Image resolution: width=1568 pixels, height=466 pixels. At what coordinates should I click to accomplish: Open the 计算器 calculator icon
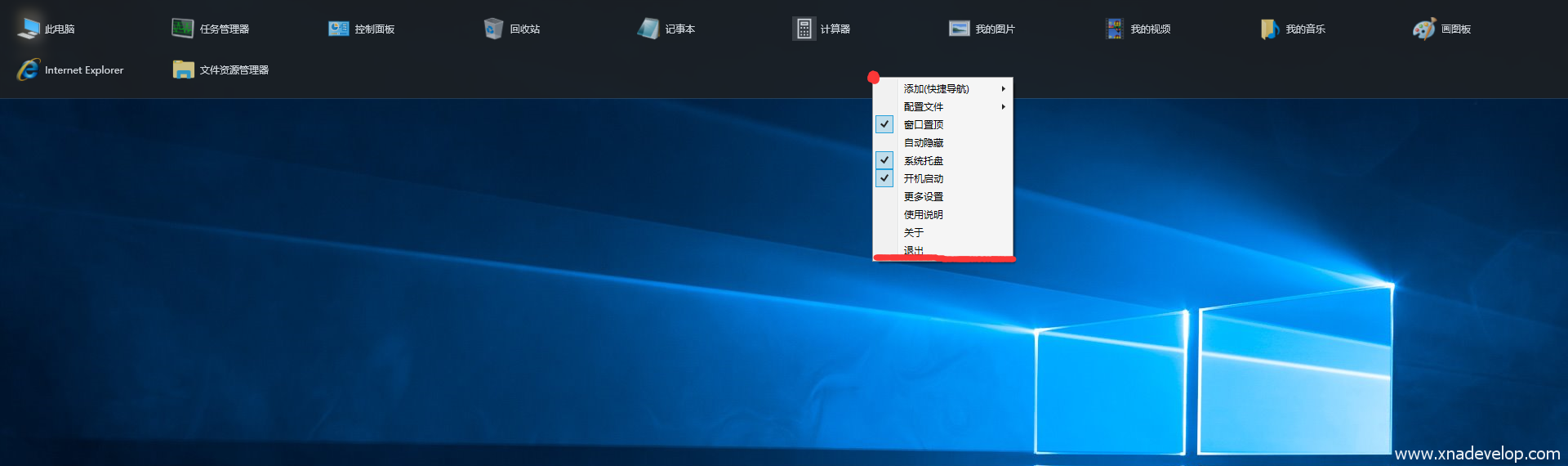tap(804, 29)
